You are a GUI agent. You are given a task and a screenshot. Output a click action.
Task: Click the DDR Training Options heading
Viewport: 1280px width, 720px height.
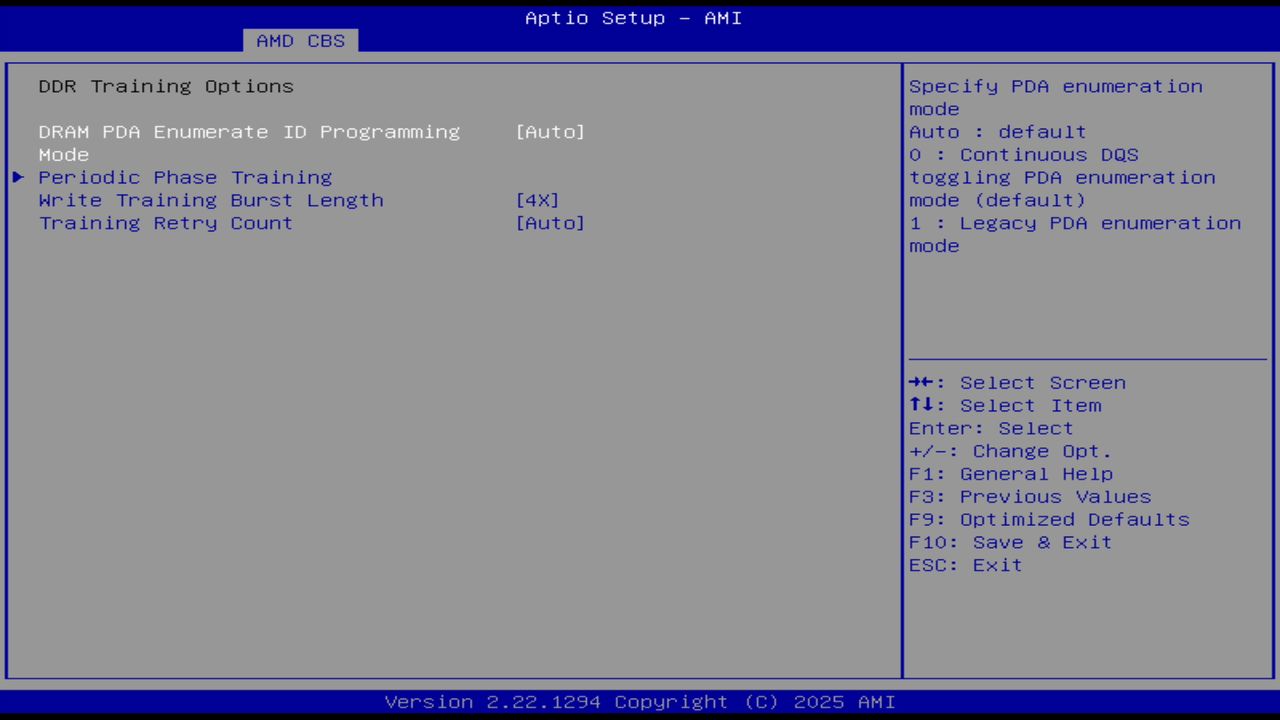pyautogui.click(x=166, y=86)
